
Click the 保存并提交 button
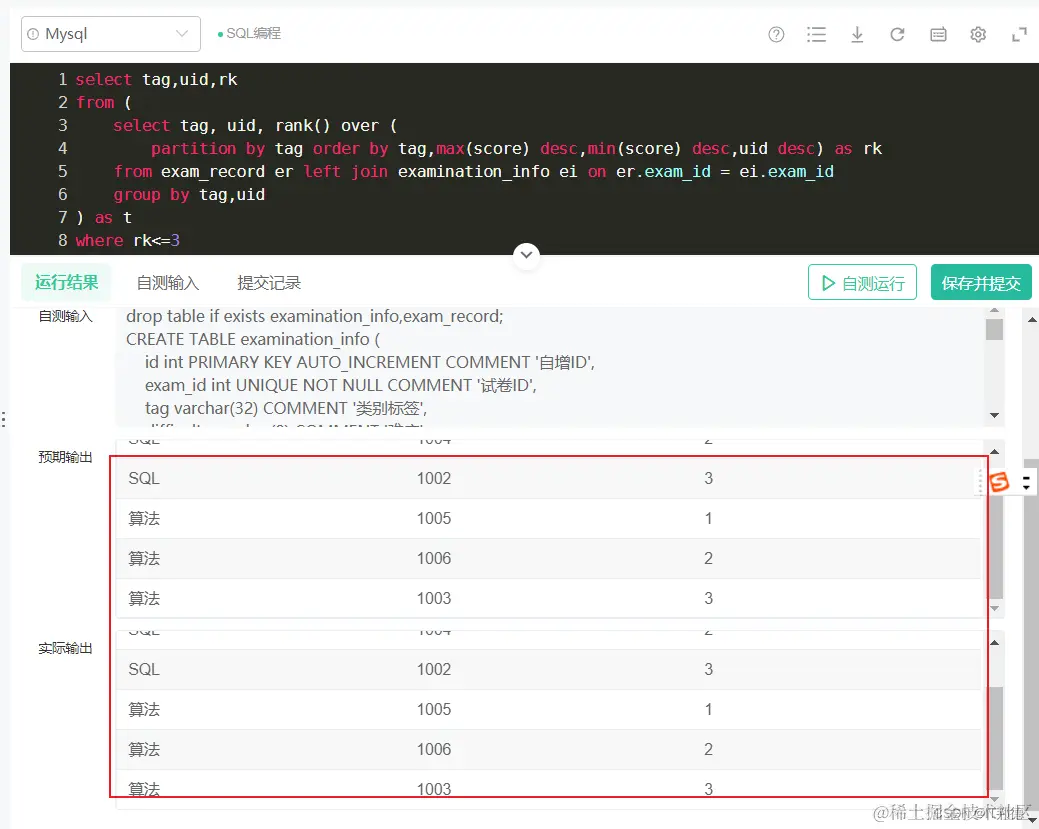(x=981, y=283)
